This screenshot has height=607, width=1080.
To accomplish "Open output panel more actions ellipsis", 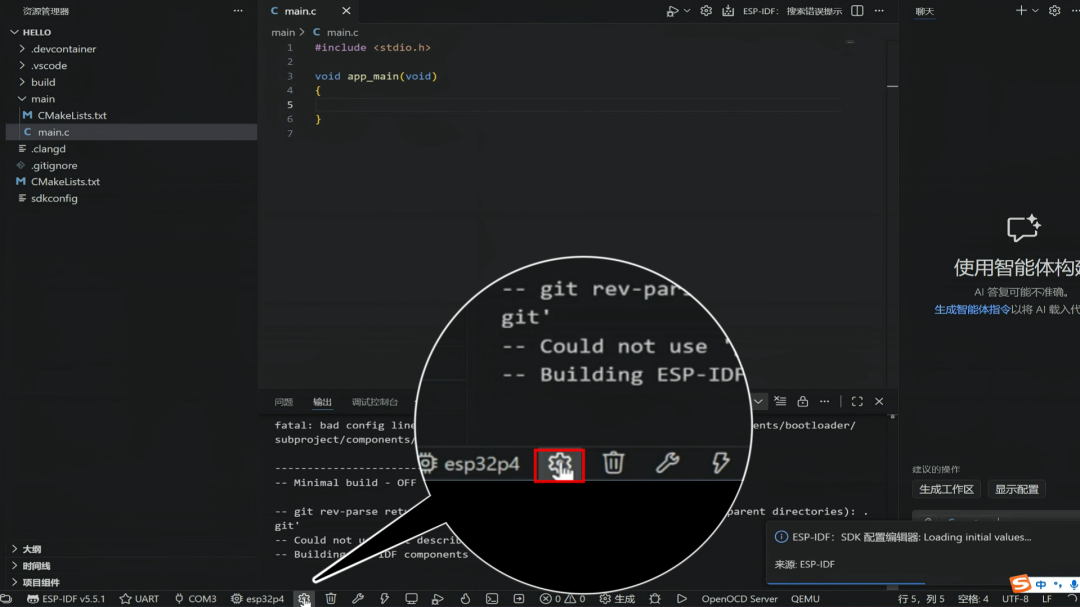I will point(824,401).
